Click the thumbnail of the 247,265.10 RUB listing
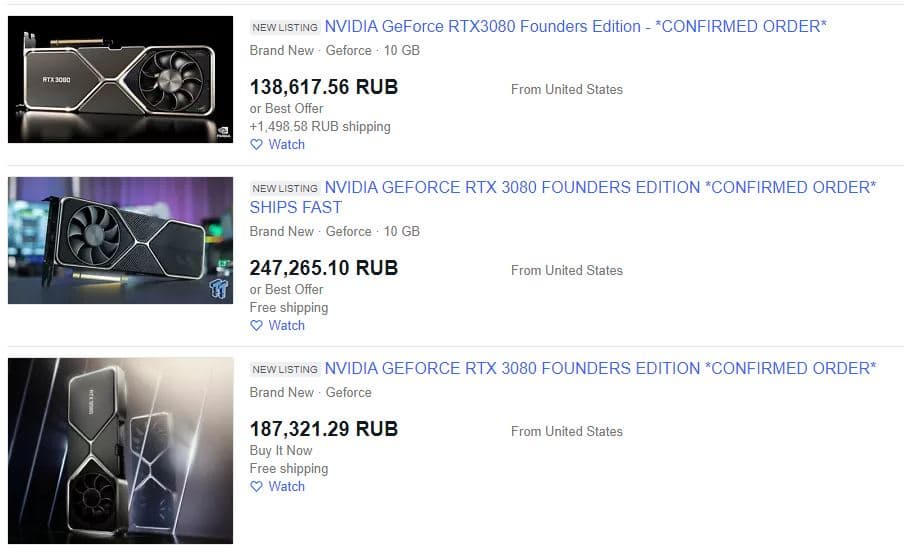This screenshot has height=552, width=904. (x=120, y=240)
